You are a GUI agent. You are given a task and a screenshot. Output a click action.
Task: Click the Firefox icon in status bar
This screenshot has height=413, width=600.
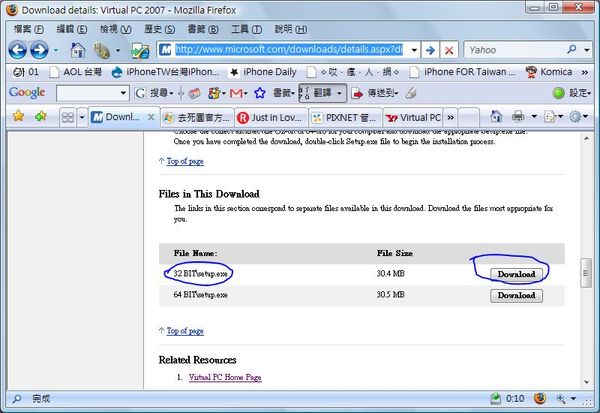[x=540, y=399]
